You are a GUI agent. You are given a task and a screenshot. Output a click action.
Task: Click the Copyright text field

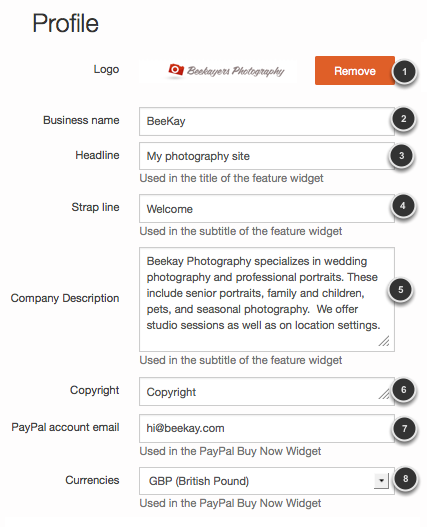pyautogui.click(x=267, y=392)
